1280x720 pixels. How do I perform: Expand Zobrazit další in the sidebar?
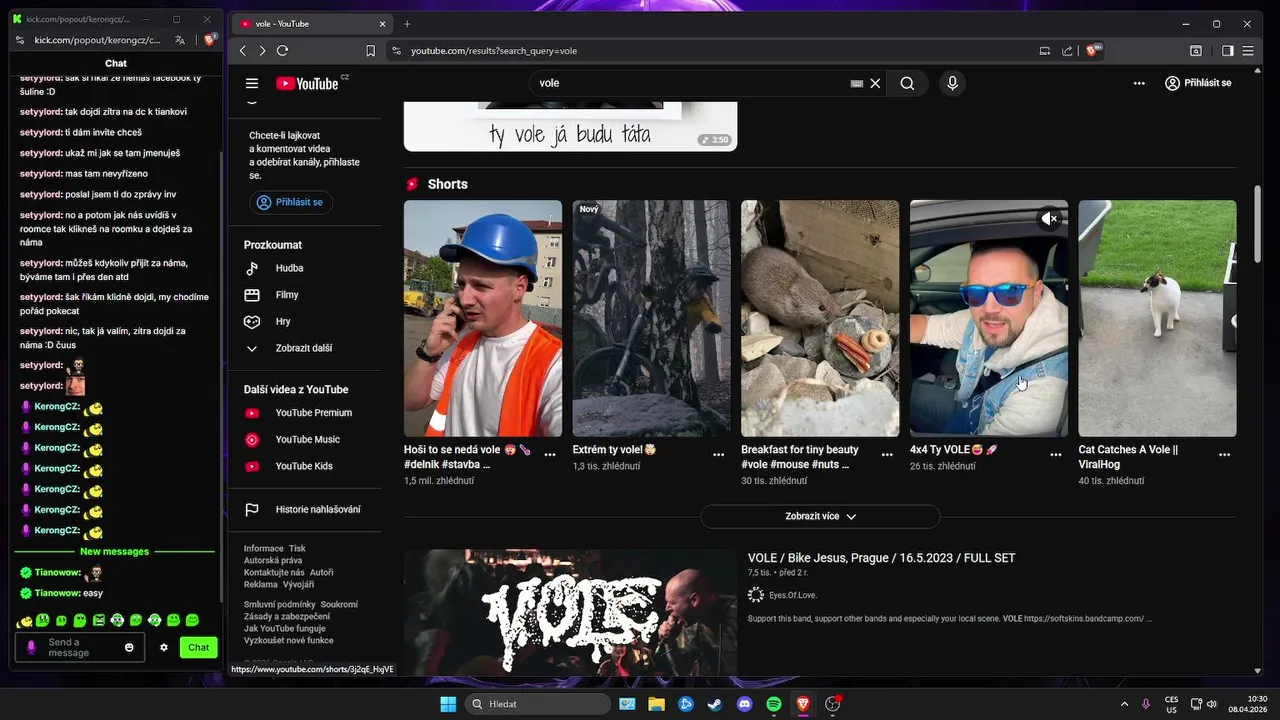point(304,348)
